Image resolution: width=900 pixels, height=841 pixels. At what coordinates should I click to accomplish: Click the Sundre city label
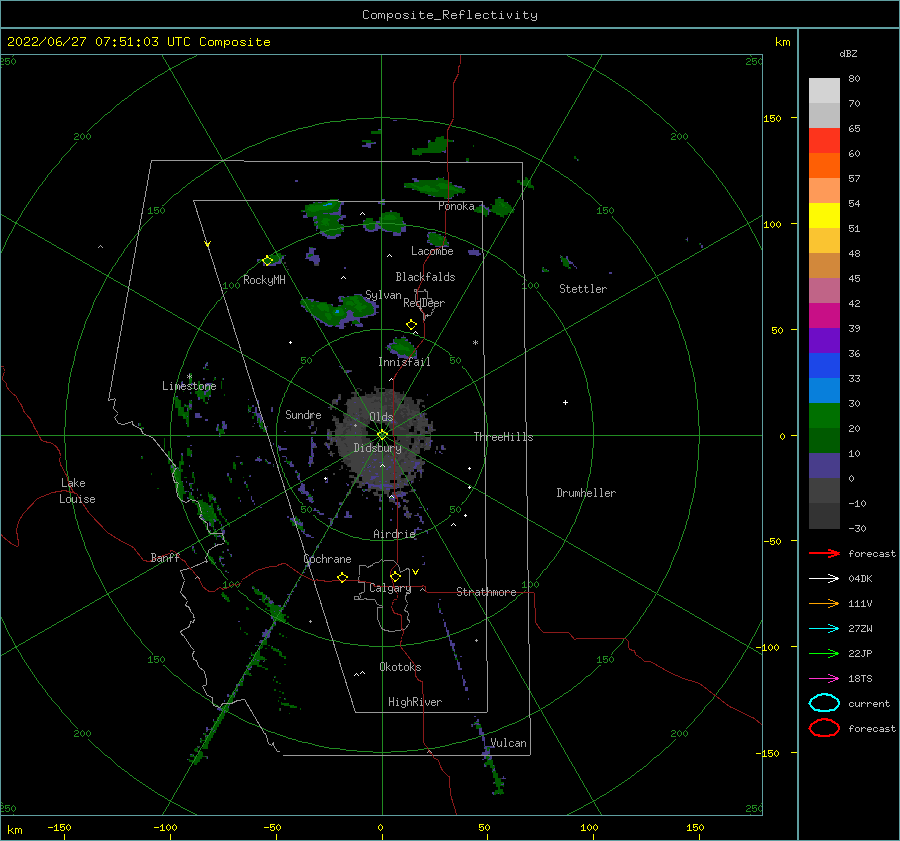coord(303,415)
